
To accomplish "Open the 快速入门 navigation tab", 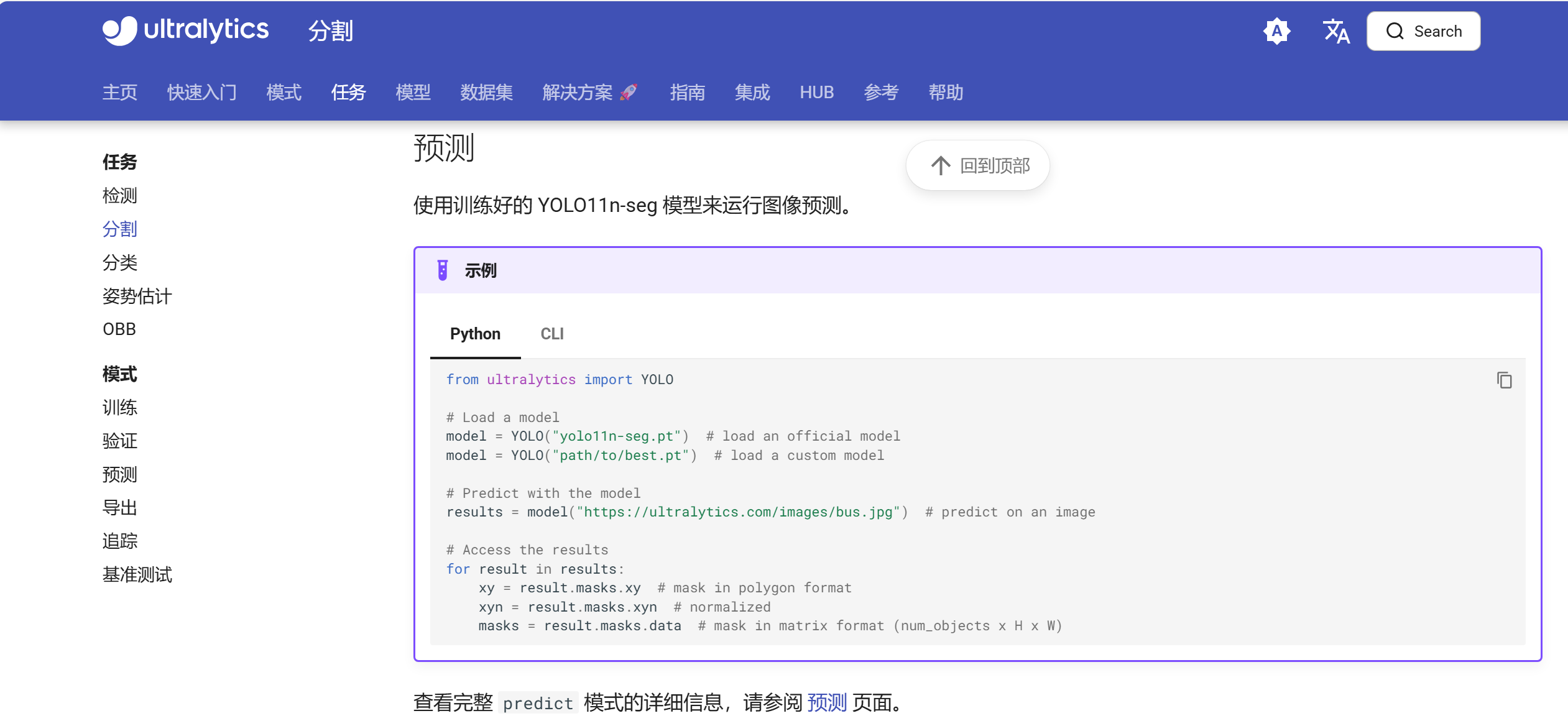I will coord(202,92).
